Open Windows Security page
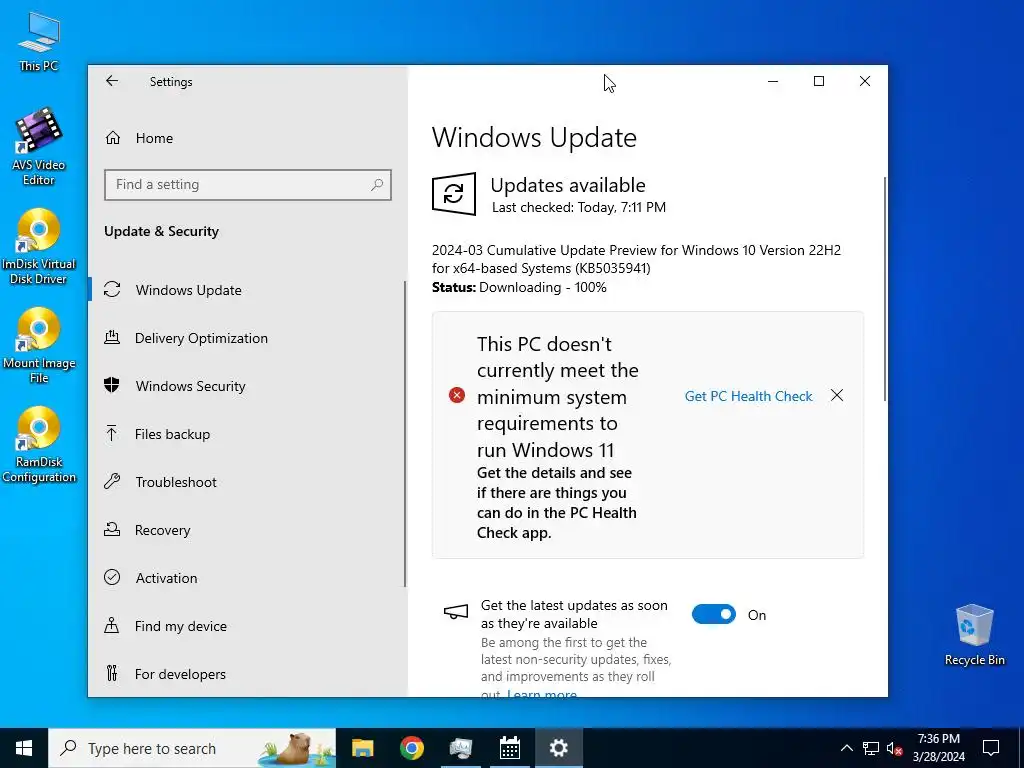The height and width of the screenshot is (768, 1024). point(190,386)
